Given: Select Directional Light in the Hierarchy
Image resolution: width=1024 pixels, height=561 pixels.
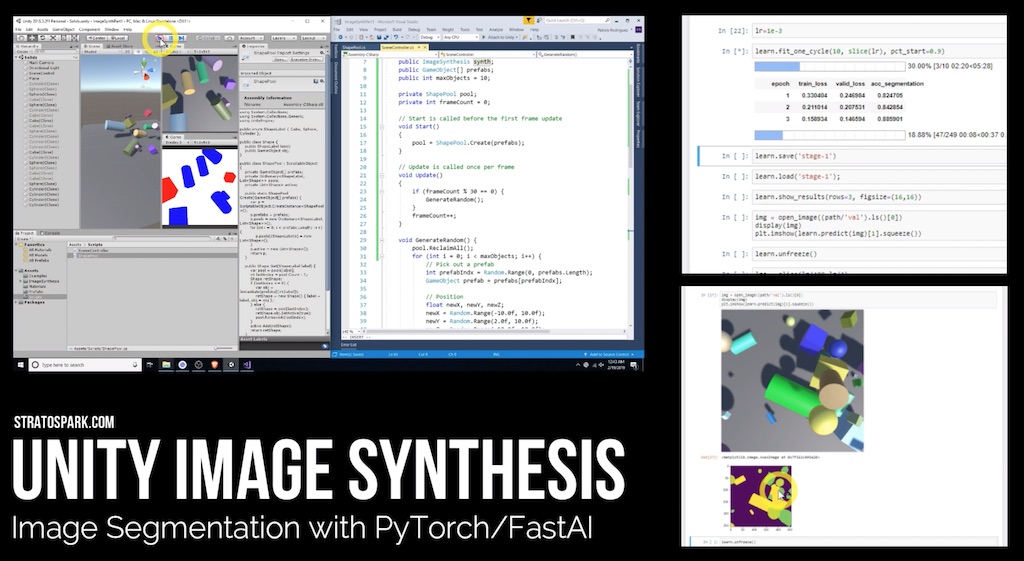Looking at the screenshot, I should tap(44, 68).
